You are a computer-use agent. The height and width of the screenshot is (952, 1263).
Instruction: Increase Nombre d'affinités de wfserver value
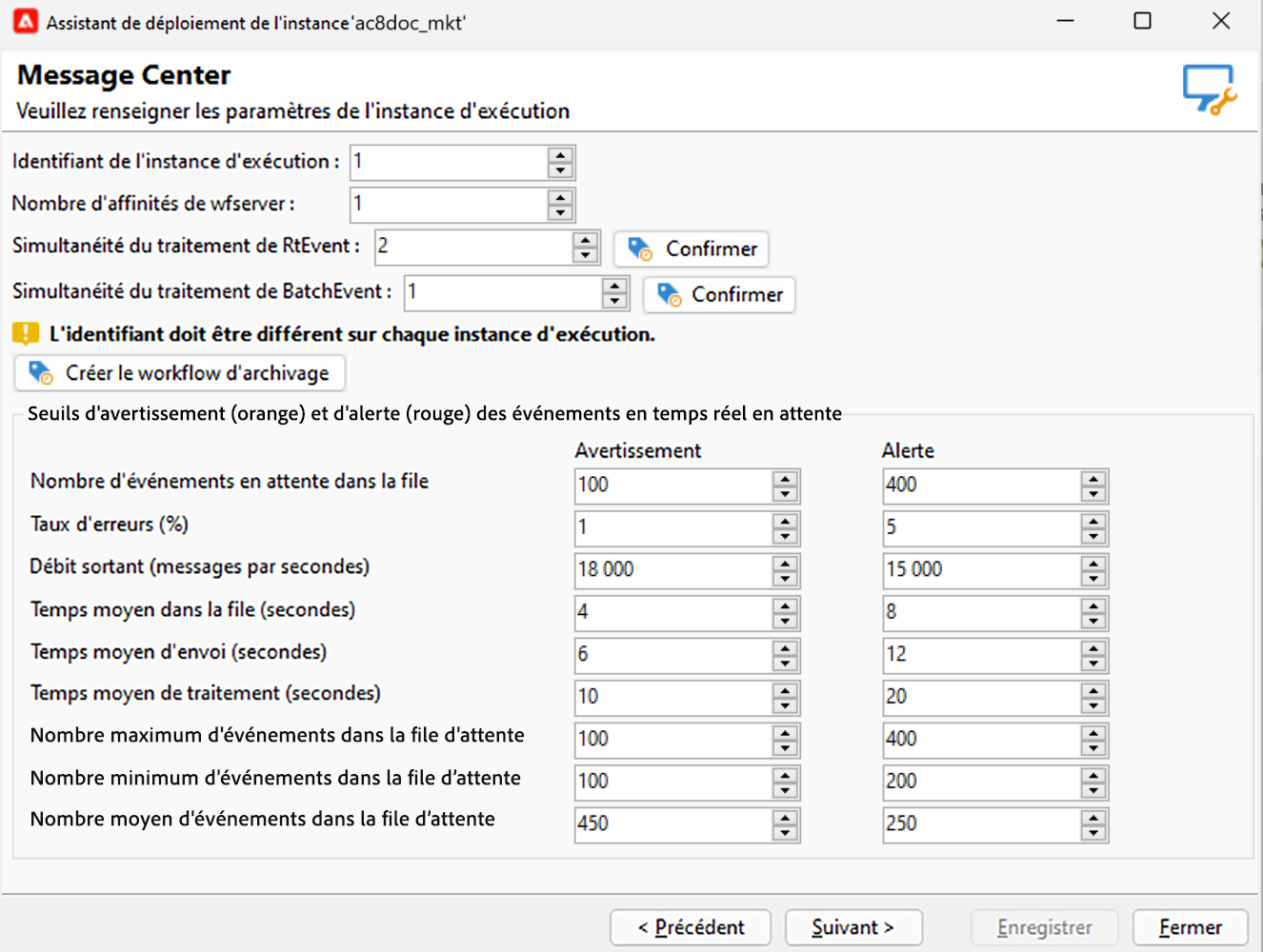[x=561, y=197]
